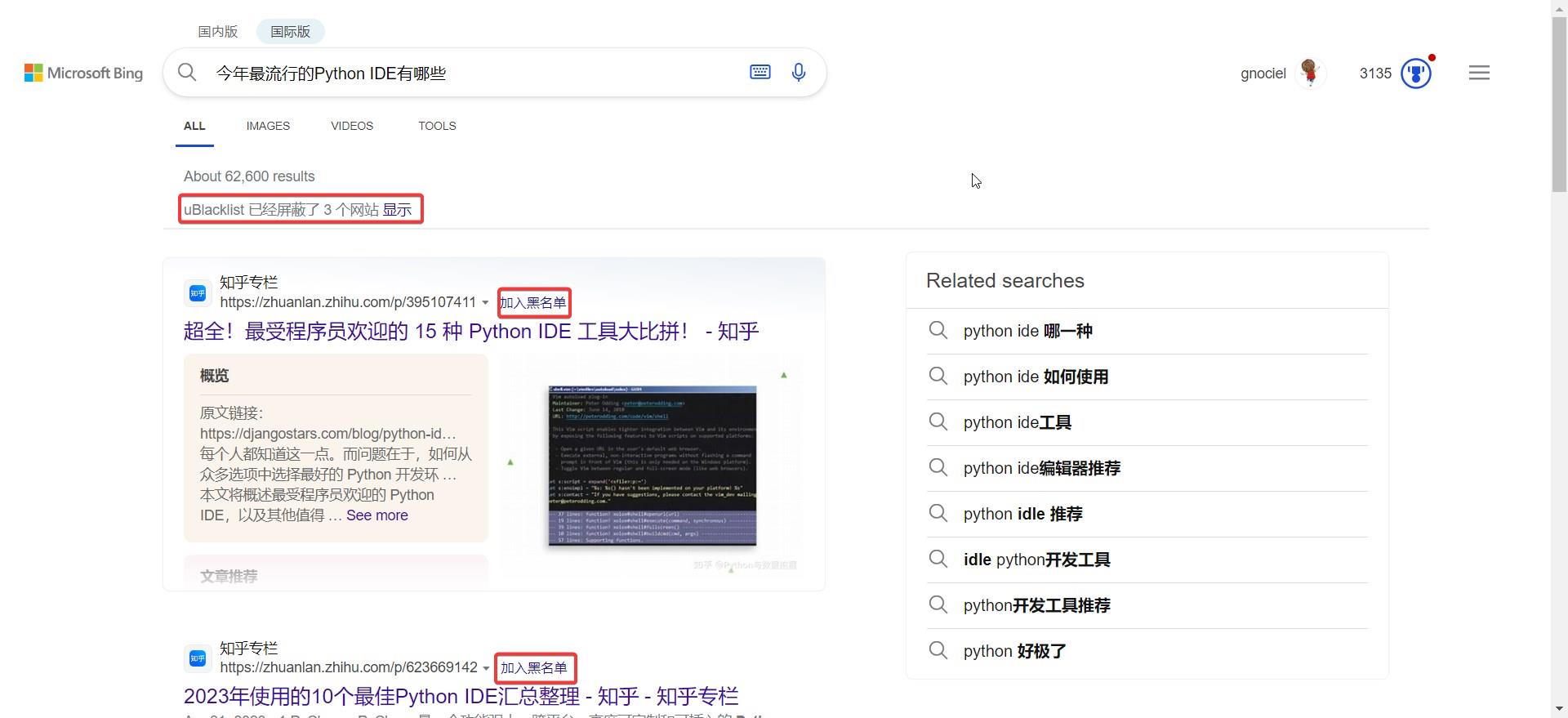Click the search magnifier icon in search box
Image resolution: width=1568 pixels, height=718 pixels.
[x=187, y=73]
